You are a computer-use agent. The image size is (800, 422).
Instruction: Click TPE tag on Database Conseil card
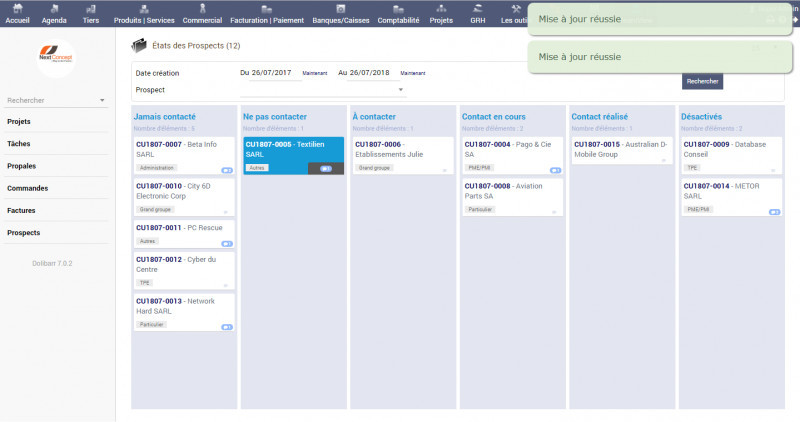[x=692, y=168]
